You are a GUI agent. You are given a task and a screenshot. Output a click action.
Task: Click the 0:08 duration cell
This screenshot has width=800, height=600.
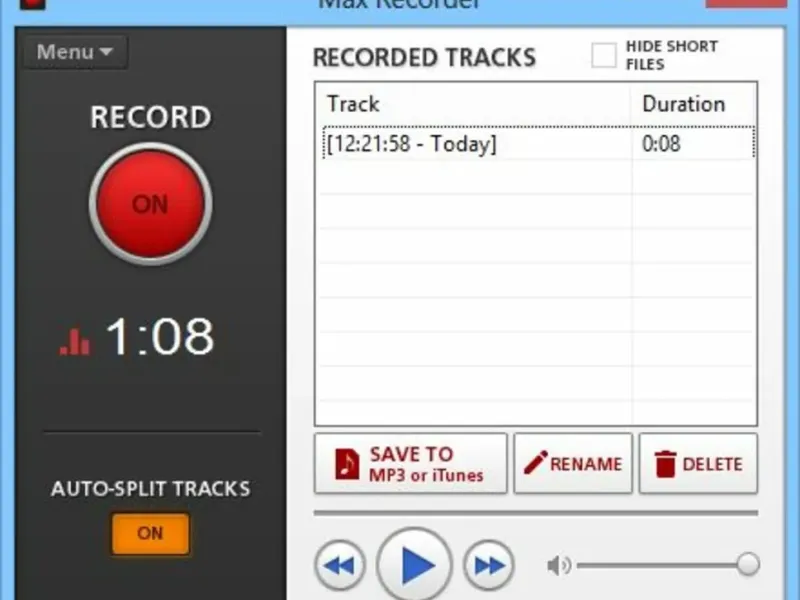pyautogui.click(x=661, y=144)
